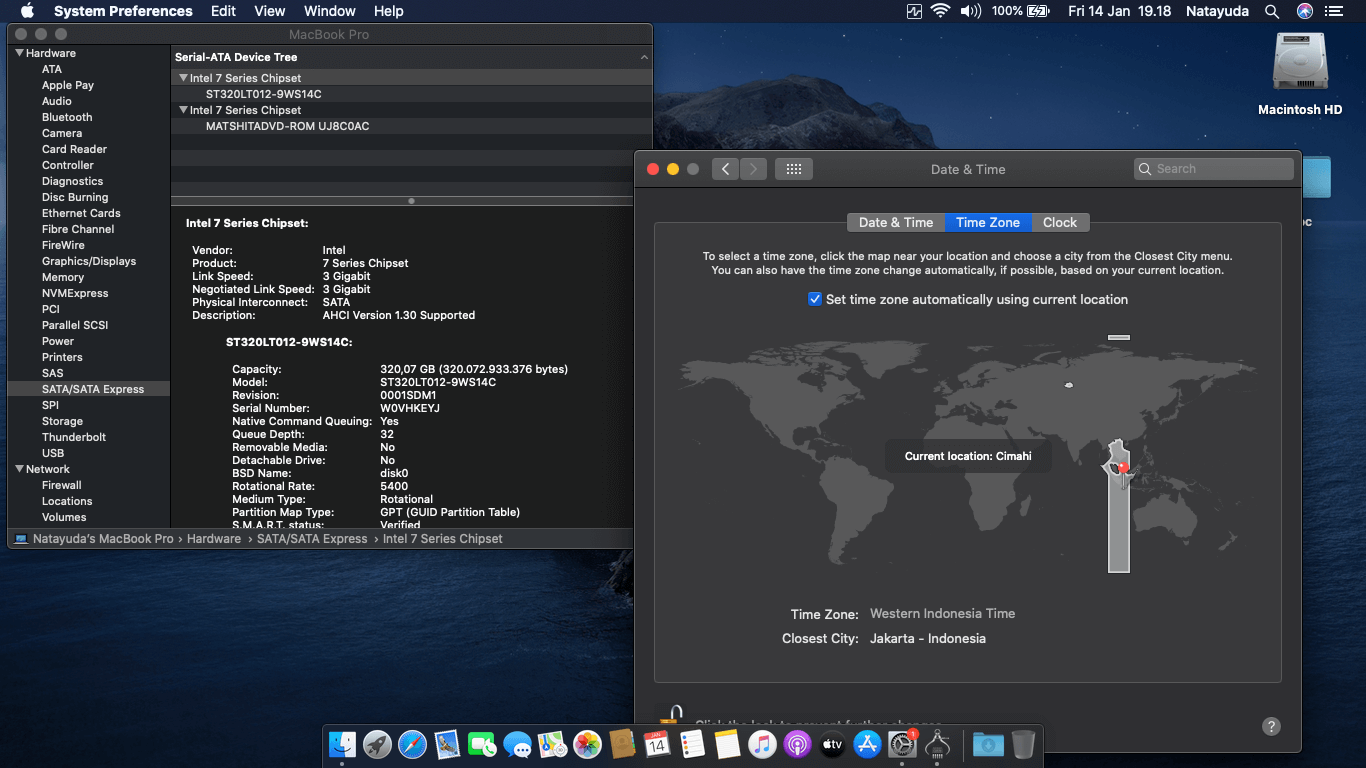
Task: Switch to the Clock tab
Action: 1059,222
